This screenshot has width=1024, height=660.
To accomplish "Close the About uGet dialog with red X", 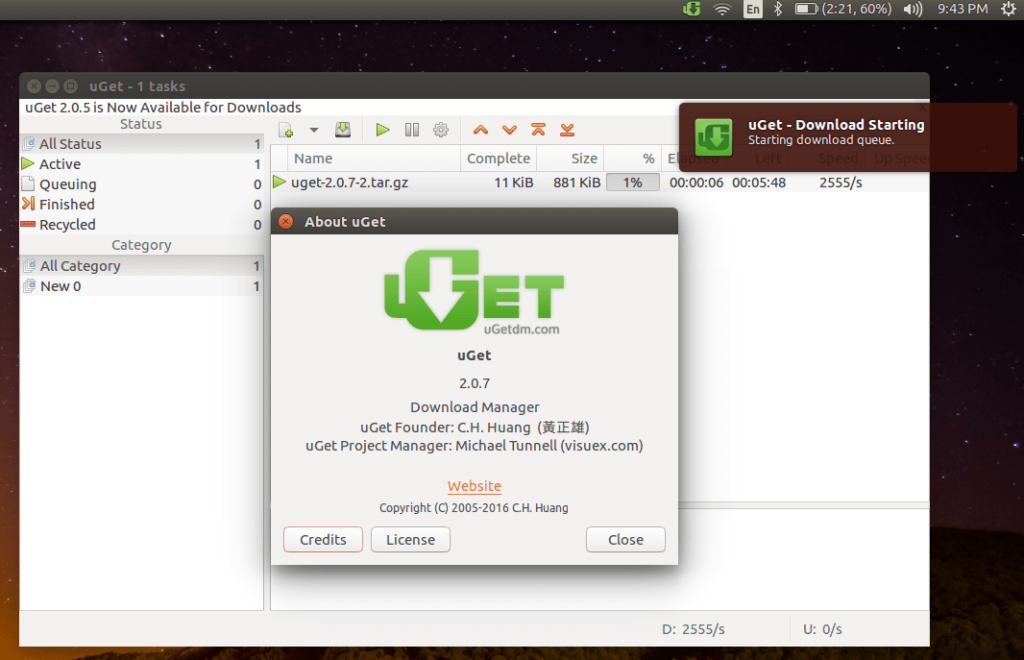I will [285, 221].
